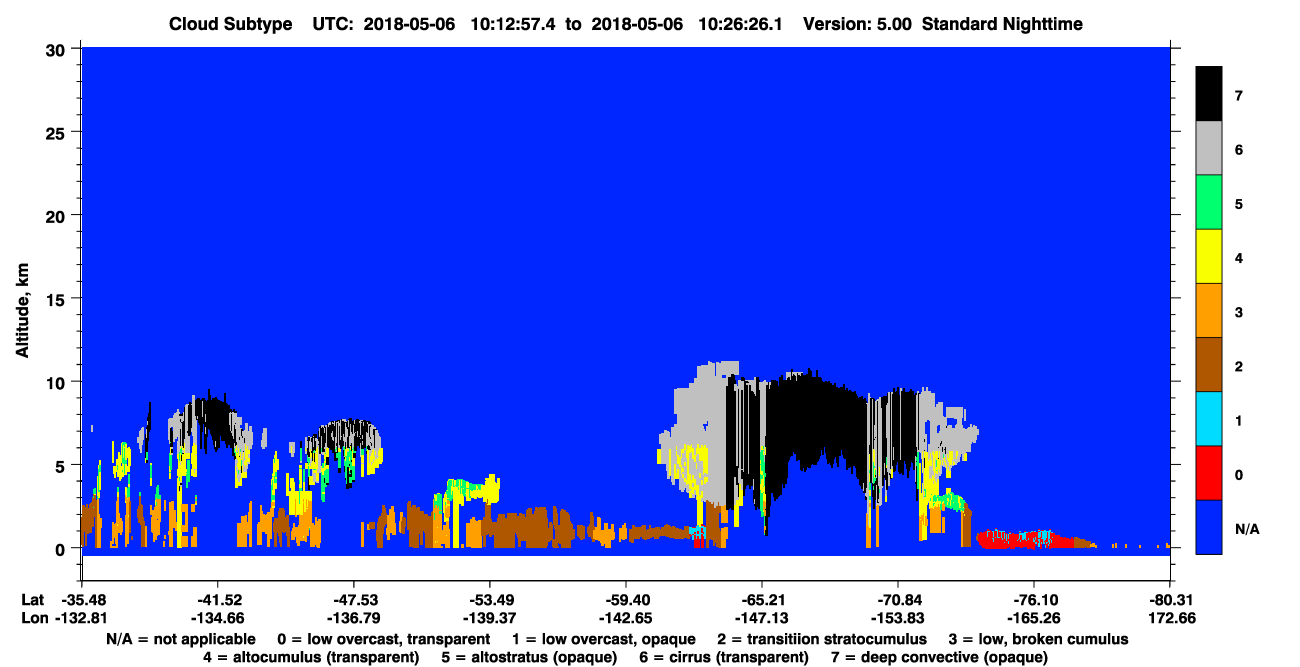Viewport: 1300px width, 667px height.
Task: Click legend text '5 = altostratus (opaque)'
Action: tap(528, 657)
